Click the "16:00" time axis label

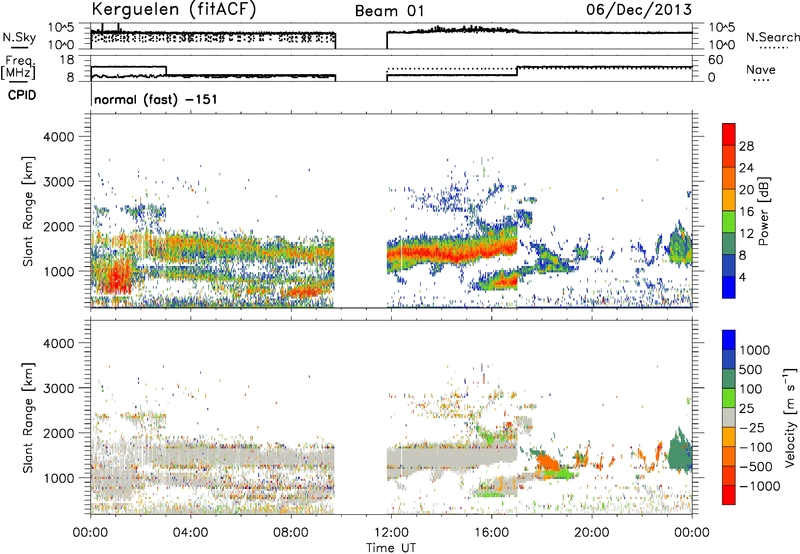coord(491,533)
